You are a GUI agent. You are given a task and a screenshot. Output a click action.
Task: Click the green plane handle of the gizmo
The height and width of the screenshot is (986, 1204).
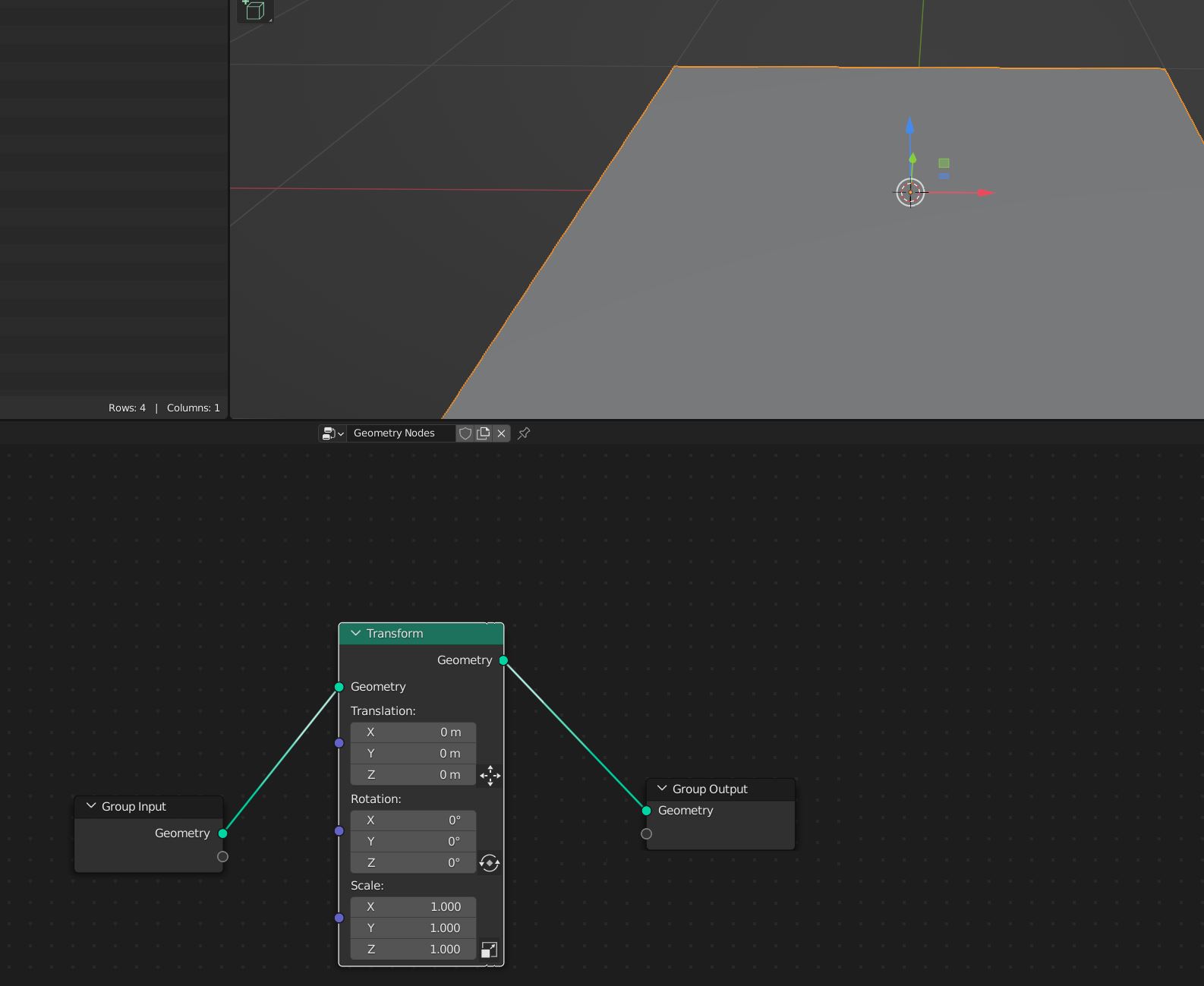tap(944, 163)
